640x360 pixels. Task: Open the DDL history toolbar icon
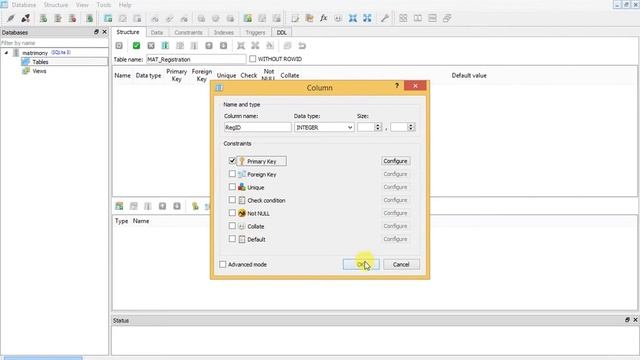click(309, 18)
